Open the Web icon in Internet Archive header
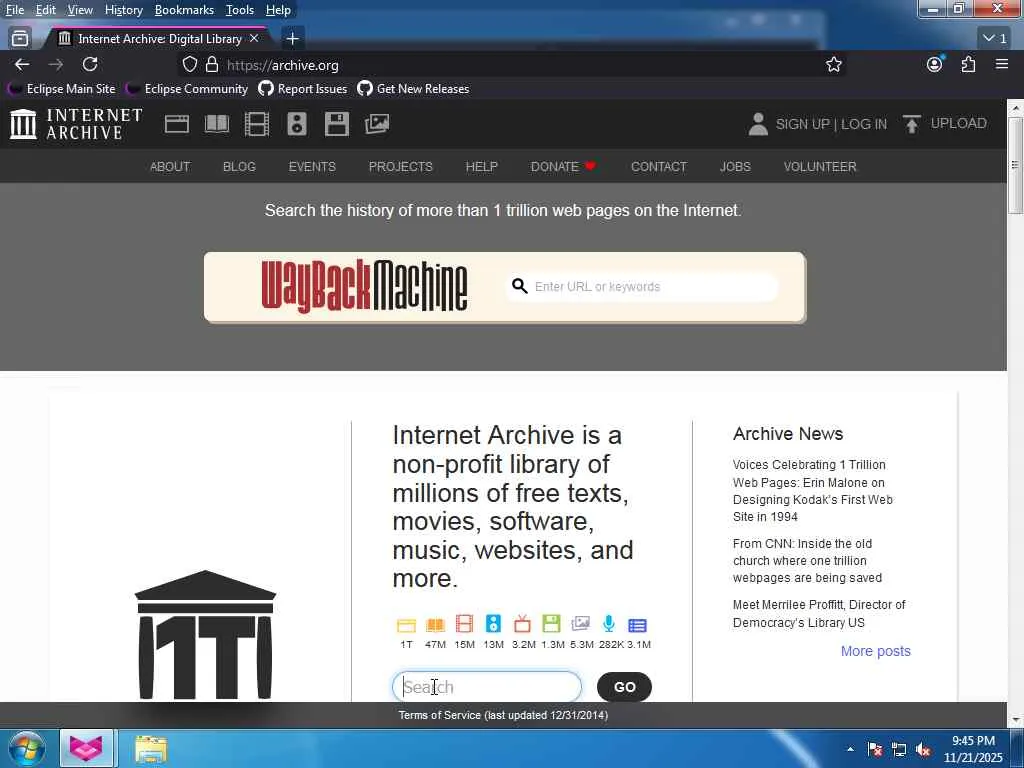Image resolution: width=1024 pixels, height=768 pixels. [176, 124]
